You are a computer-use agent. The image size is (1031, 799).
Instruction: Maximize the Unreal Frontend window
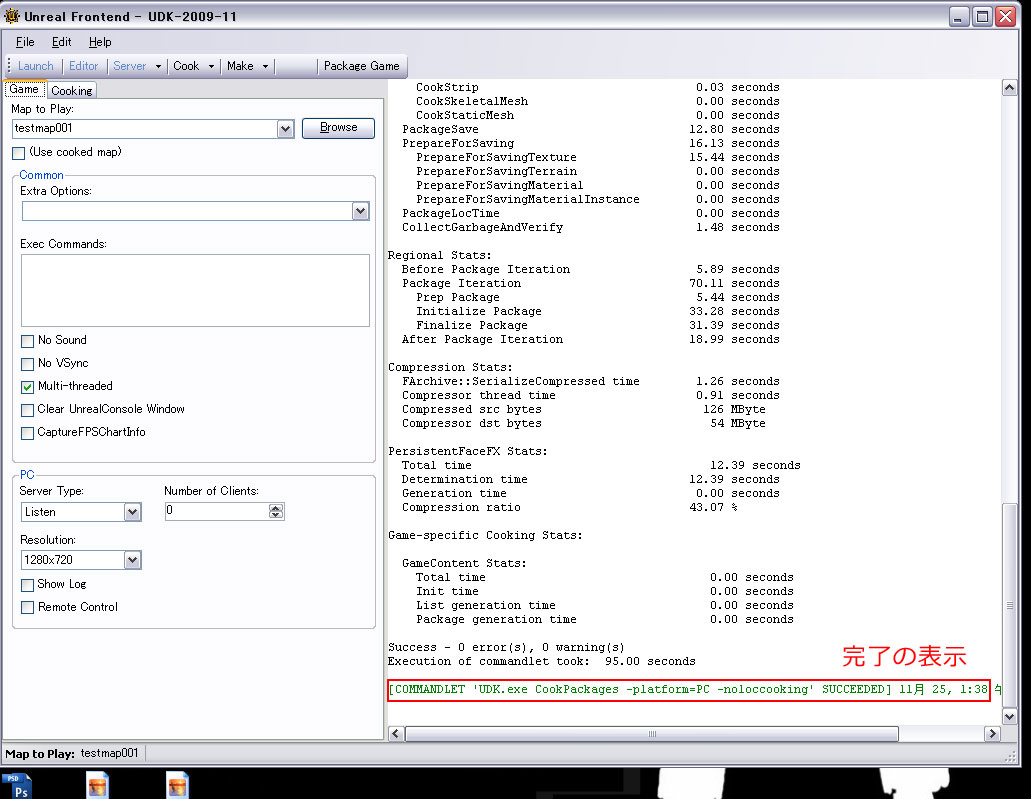[982, 16]
